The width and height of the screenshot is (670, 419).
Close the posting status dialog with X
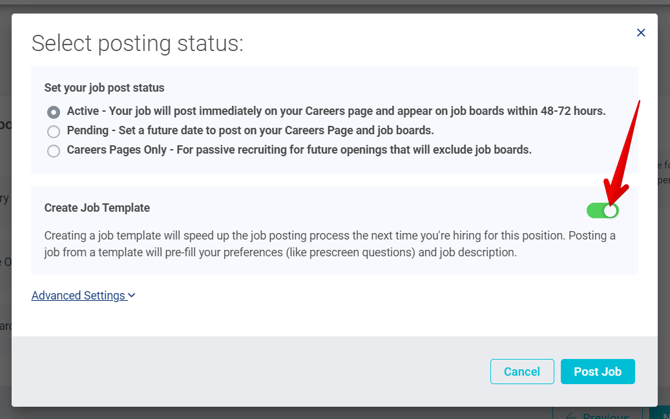(641, 33)
